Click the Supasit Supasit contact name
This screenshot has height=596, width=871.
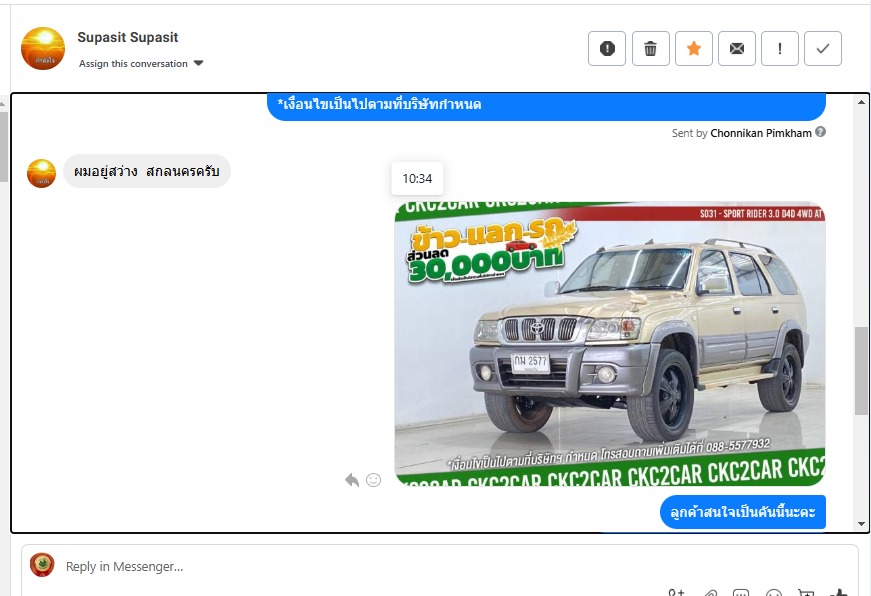coord(128,37)
